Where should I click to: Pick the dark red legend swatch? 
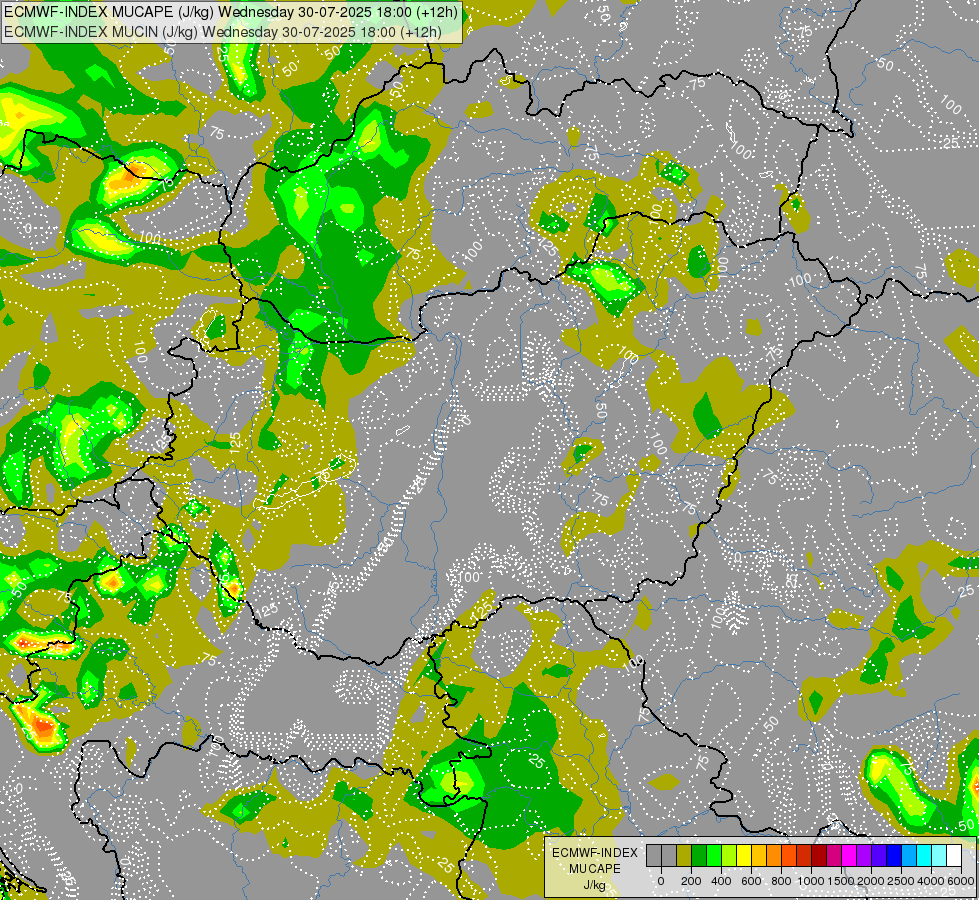point(819,856)
